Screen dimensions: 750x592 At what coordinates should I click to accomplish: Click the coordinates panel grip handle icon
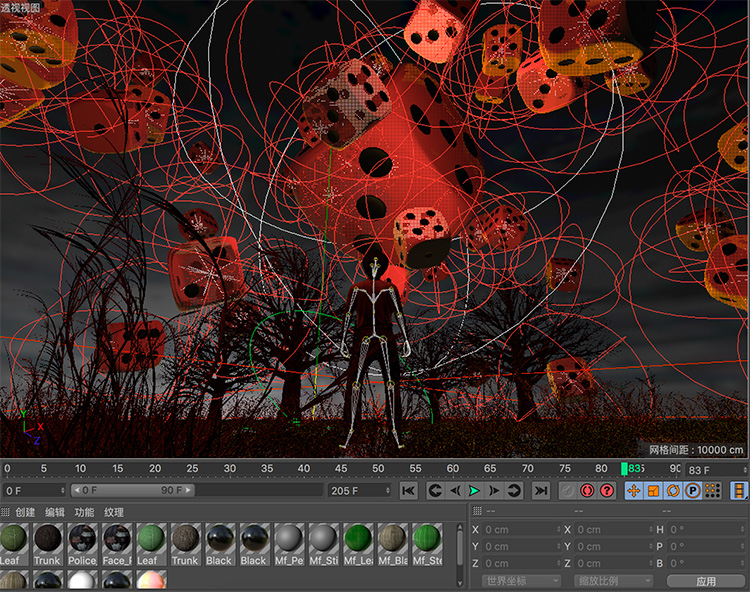pyautogui.click(x=477, y=511)
